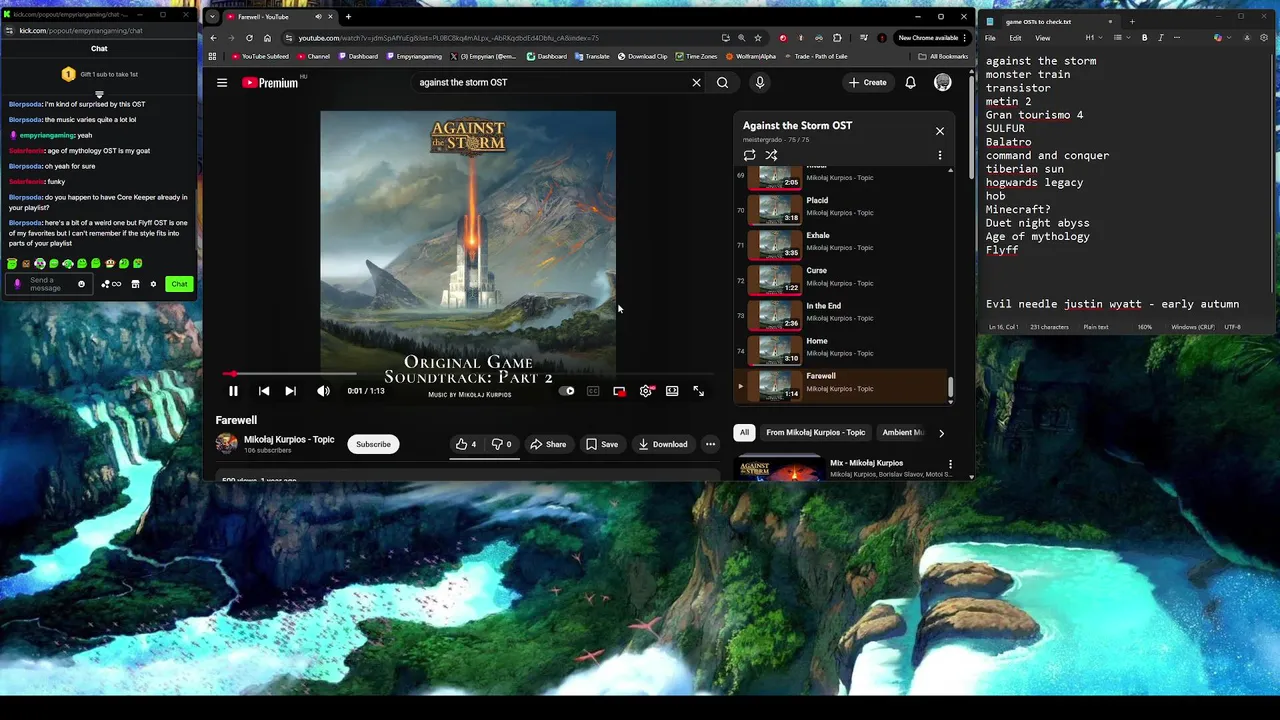The width and height of the screenshot is (1280, 720).
Task: Mute the YouTube player volume
Action: (323, 391)
